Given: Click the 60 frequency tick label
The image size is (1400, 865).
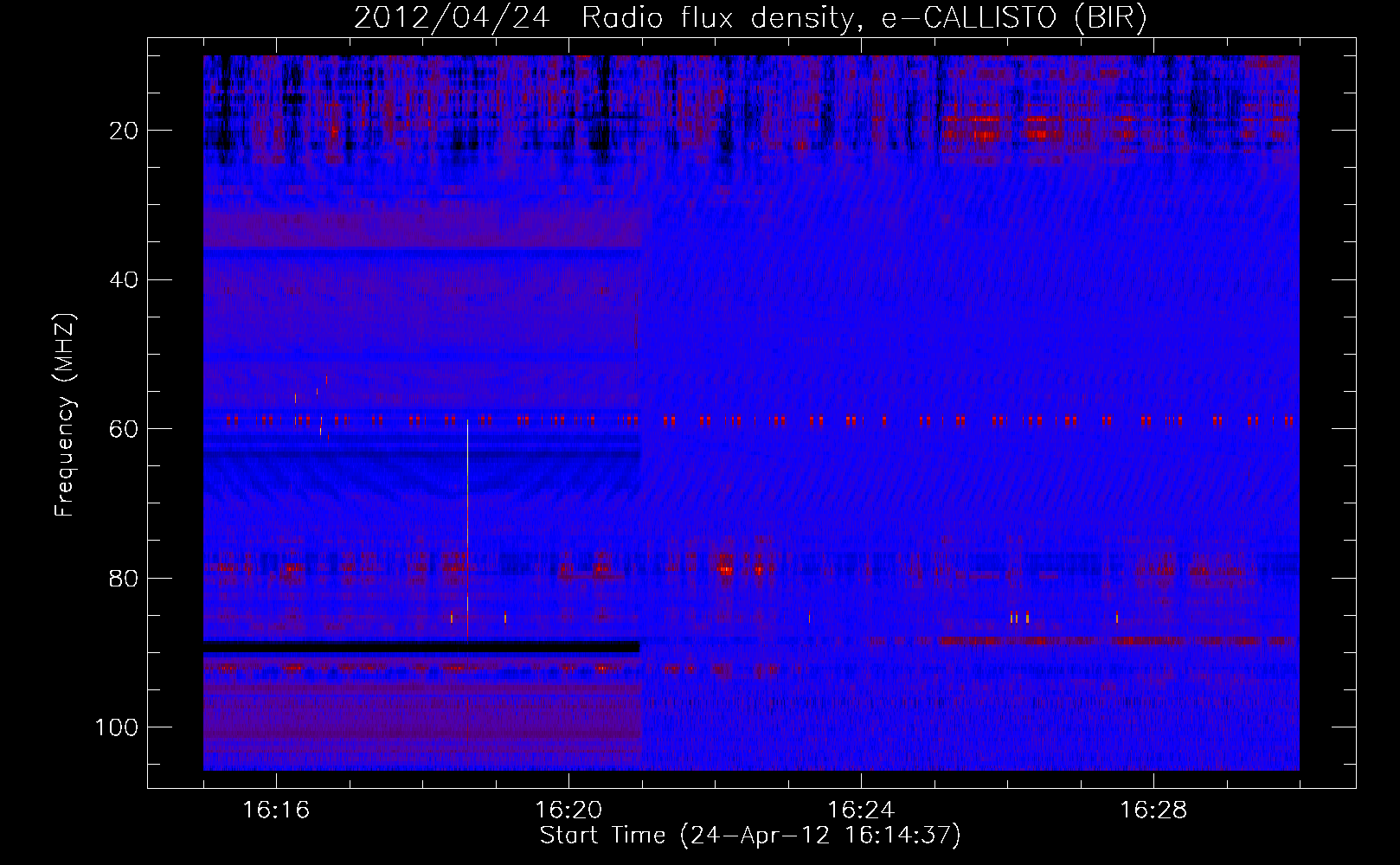Looking at the screenshot, I should (x=125, y=429).
